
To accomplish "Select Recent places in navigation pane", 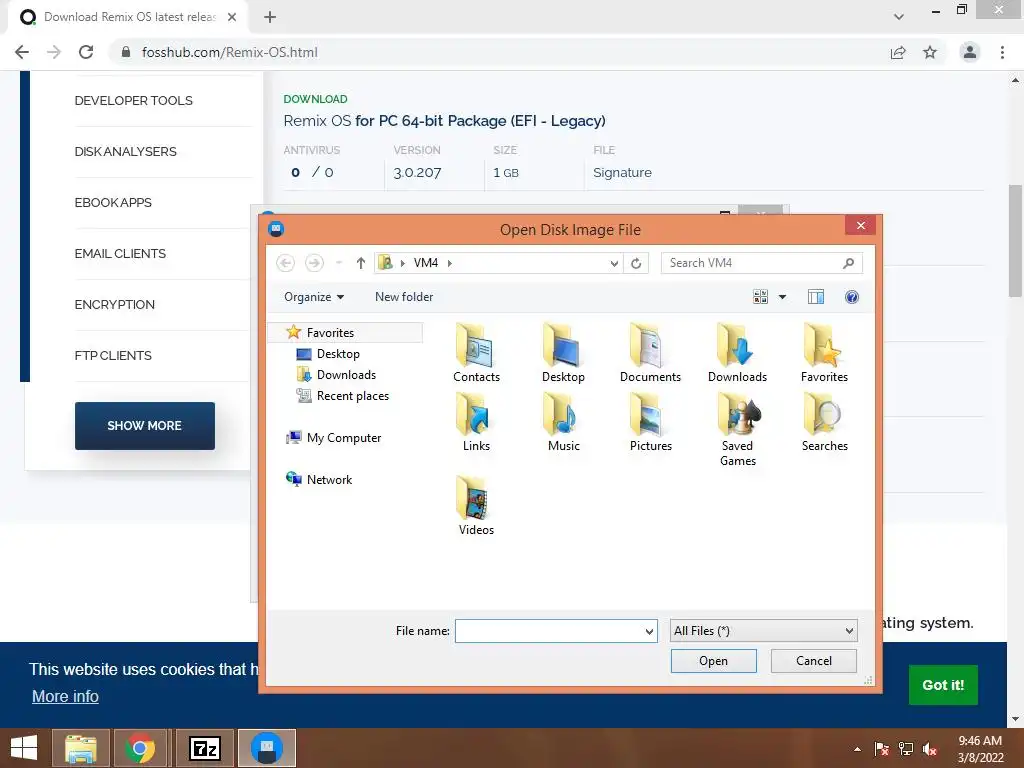I will tap(353, 396).
